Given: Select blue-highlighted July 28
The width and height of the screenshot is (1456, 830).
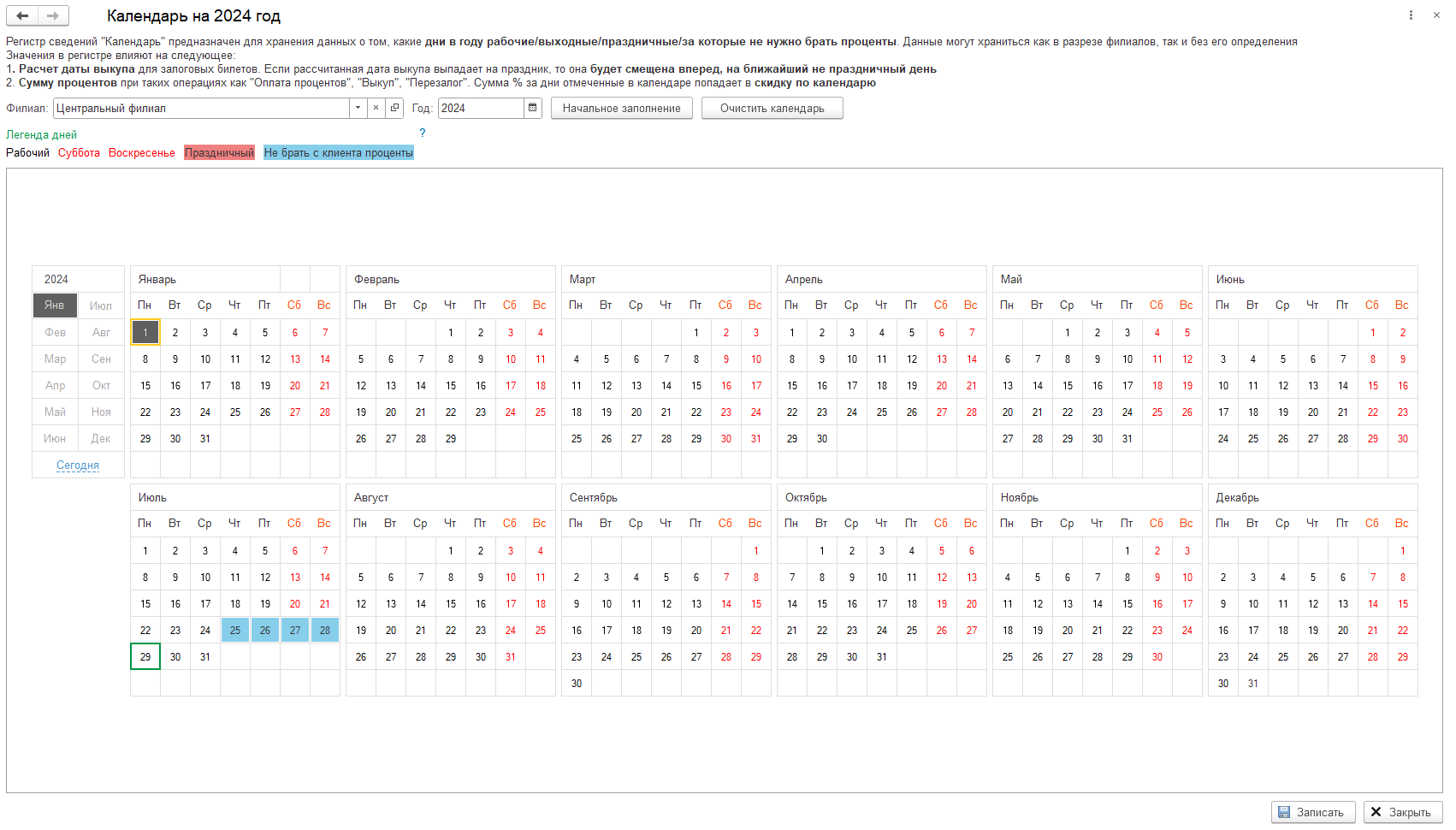Looking at the screenshot, I should coord(325,630).
